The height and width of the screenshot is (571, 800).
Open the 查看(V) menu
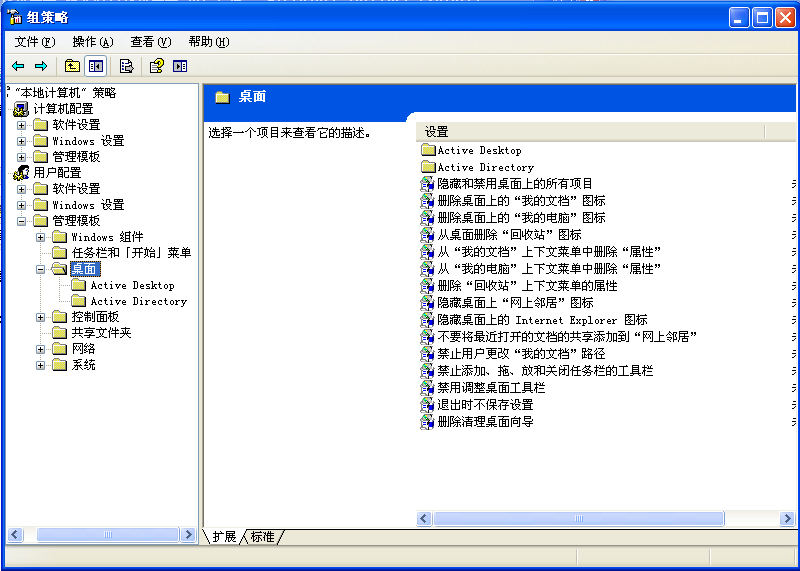151,42
